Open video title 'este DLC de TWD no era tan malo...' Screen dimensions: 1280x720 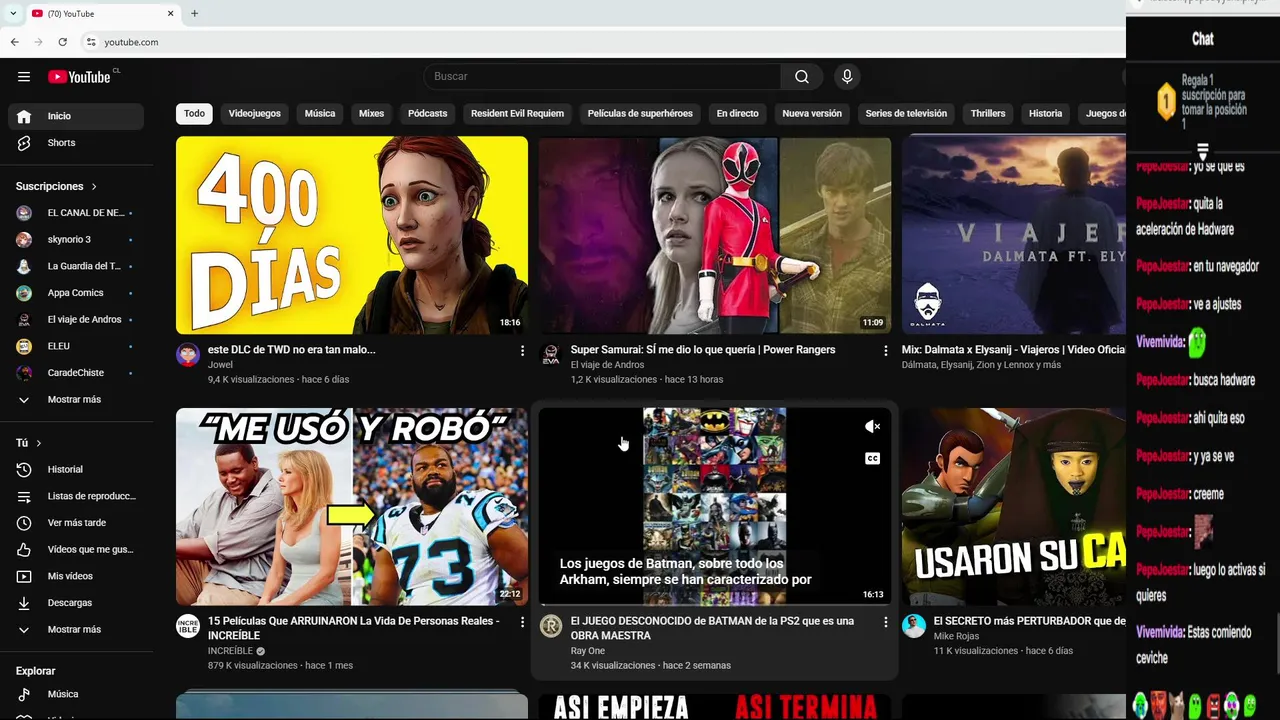[292, 350]
